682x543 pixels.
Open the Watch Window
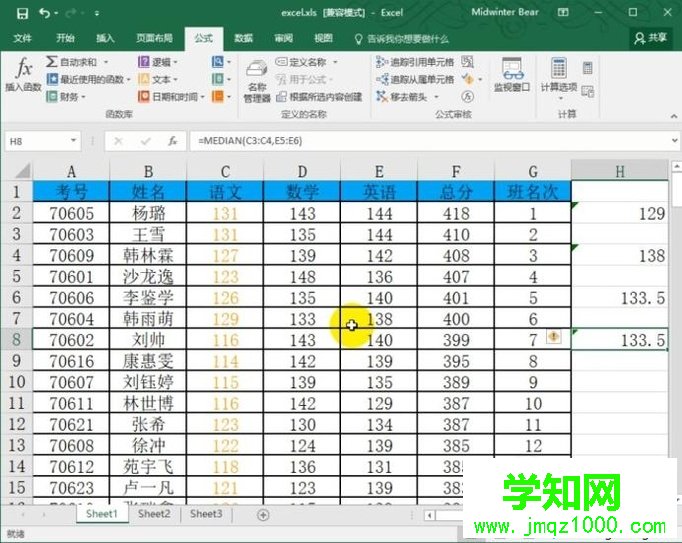pyautogui.click(x=512, y=74)
